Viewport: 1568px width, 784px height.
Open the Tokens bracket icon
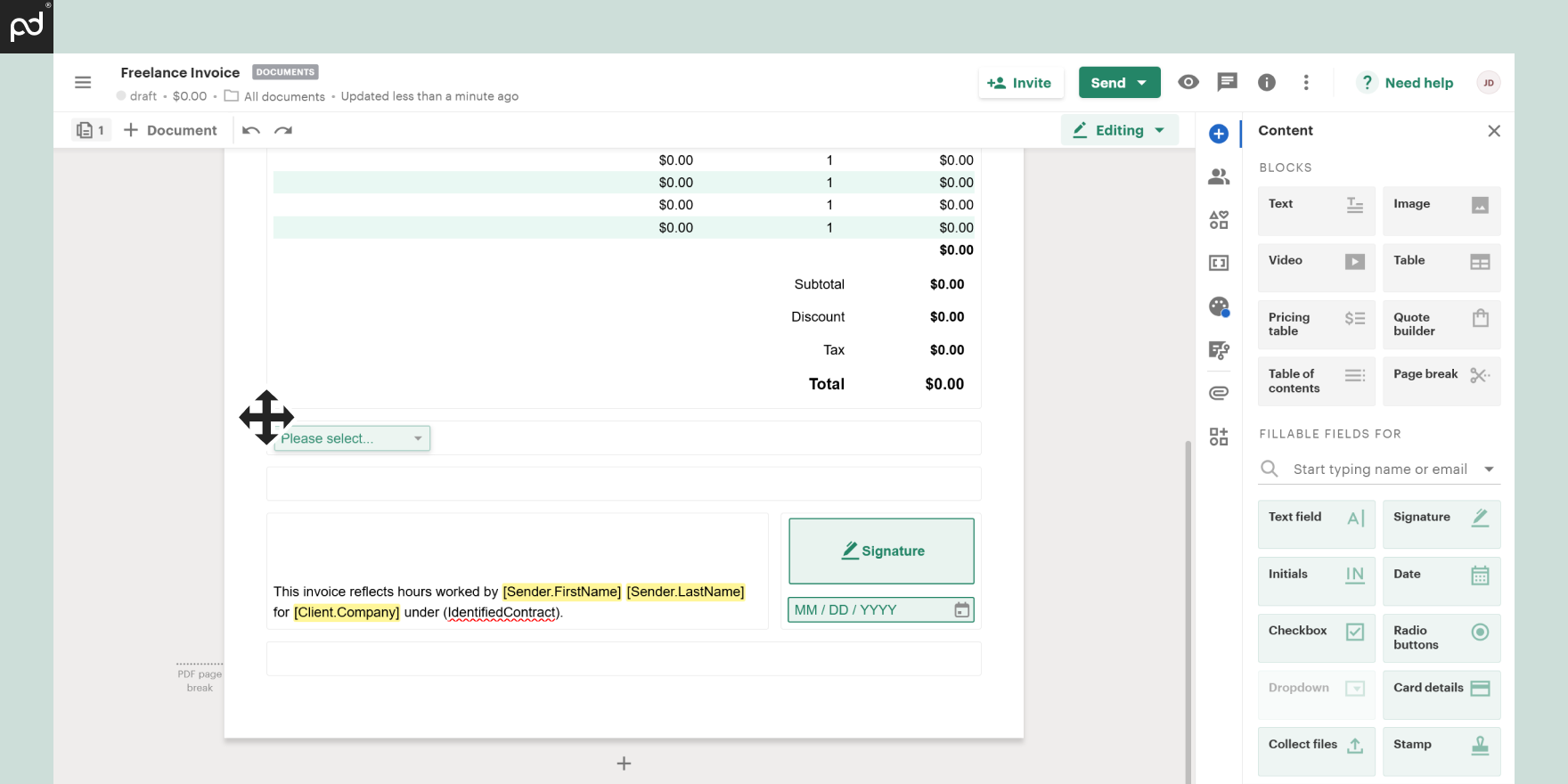(1219, 263)
